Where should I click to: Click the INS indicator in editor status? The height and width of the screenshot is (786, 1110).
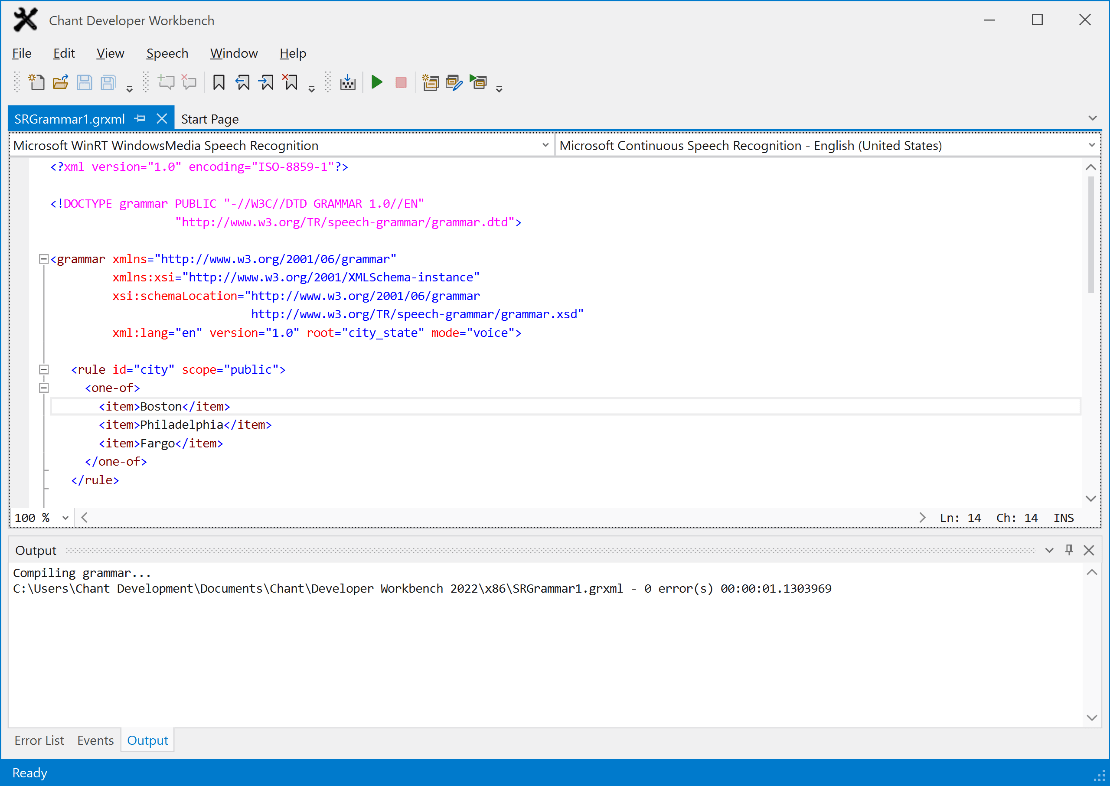1063,518
